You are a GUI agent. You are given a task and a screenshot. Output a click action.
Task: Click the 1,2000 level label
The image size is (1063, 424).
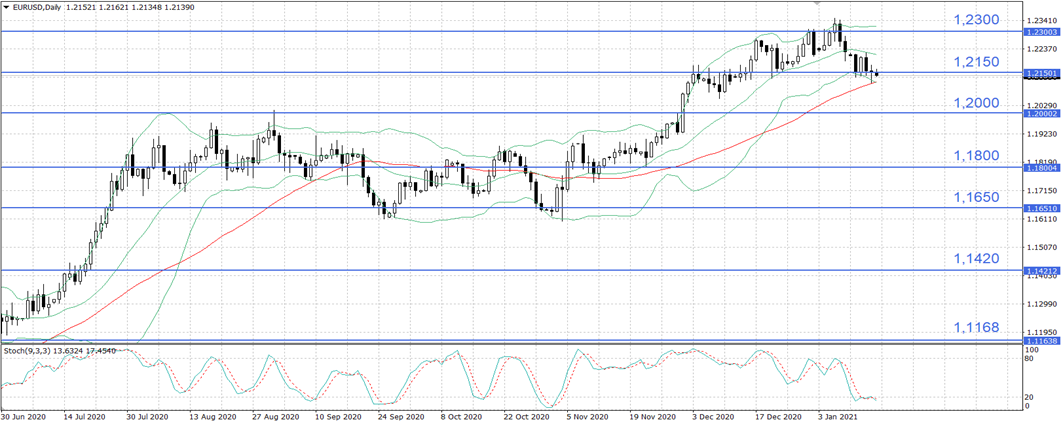[976, 103]
